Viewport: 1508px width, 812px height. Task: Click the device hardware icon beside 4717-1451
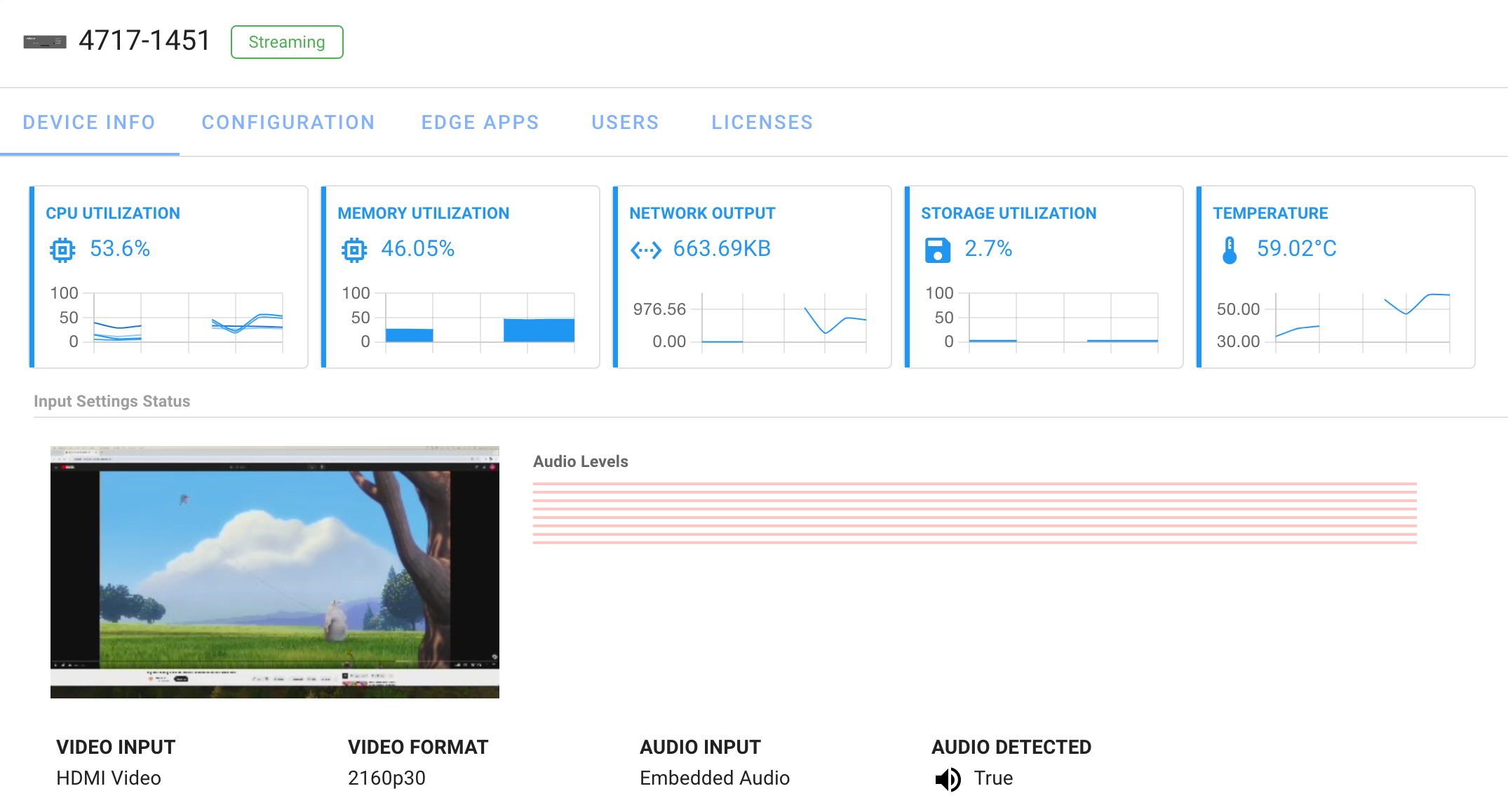point(45,42)
